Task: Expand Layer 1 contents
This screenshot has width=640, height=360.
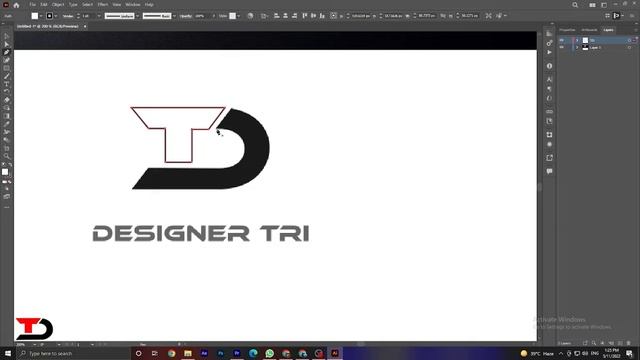Action: 577,47
